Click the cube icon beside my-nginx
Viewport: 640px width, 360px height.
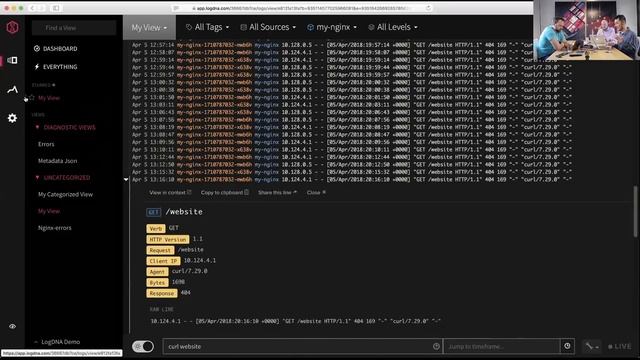pyautogui.click(x=310, y=27)
